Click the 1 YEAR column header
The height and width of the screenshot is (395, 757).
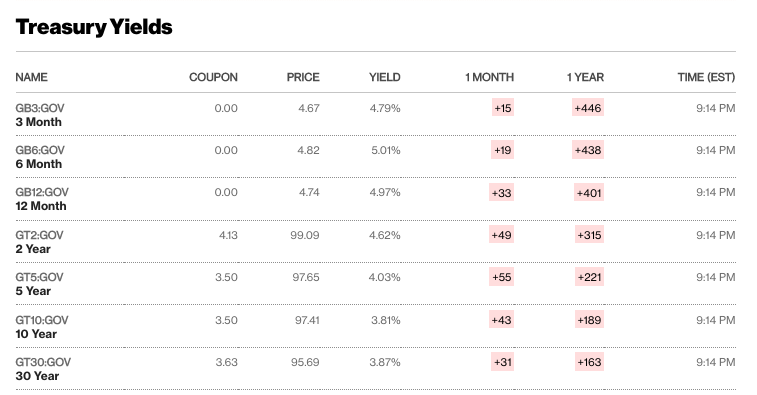pos(585,77)
